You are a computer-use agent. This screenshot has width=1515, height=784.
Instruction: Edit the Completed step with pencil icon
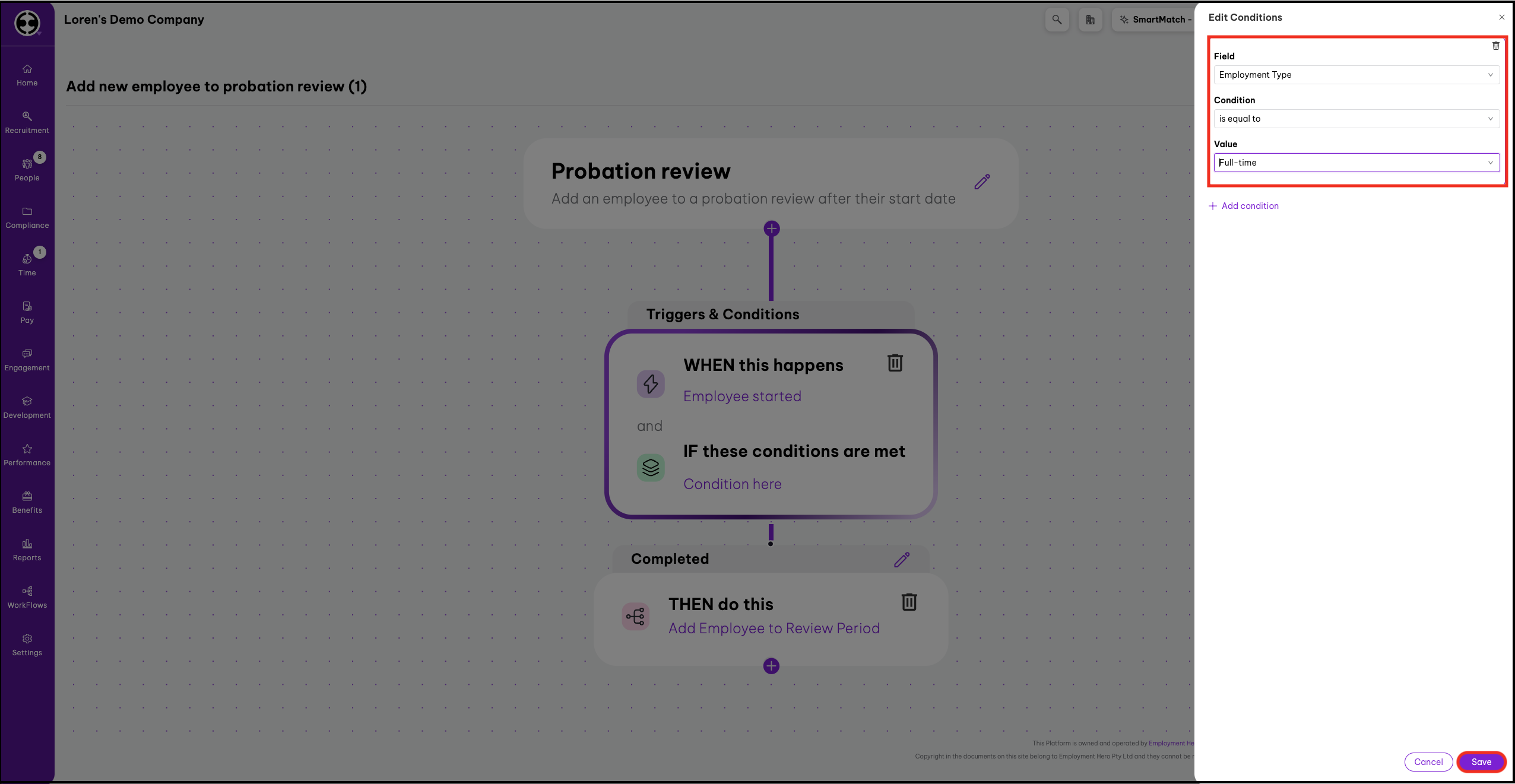click(902, 560)
